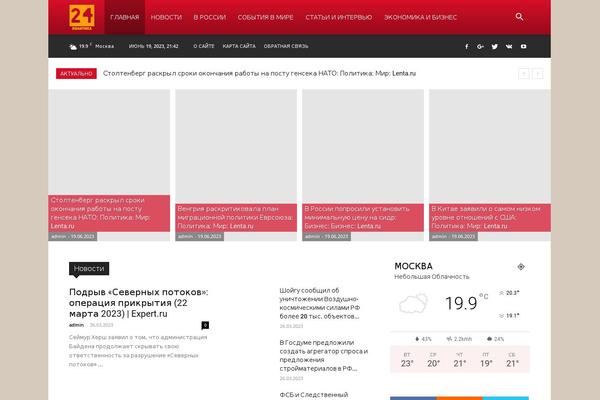Open the ticker headline about Столтенберг
Viewport: 600px width, 400px height.
pos(259,73)
